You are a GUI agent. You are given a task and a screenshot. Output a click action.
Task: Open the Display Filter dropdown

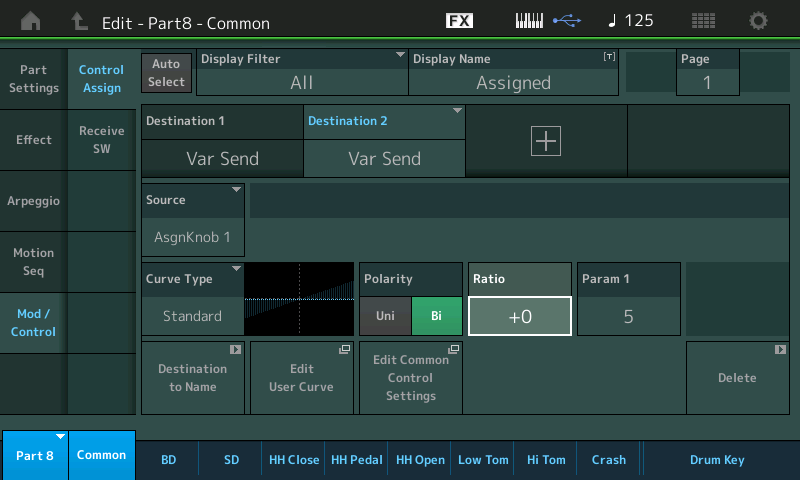(x=301, y=73)
